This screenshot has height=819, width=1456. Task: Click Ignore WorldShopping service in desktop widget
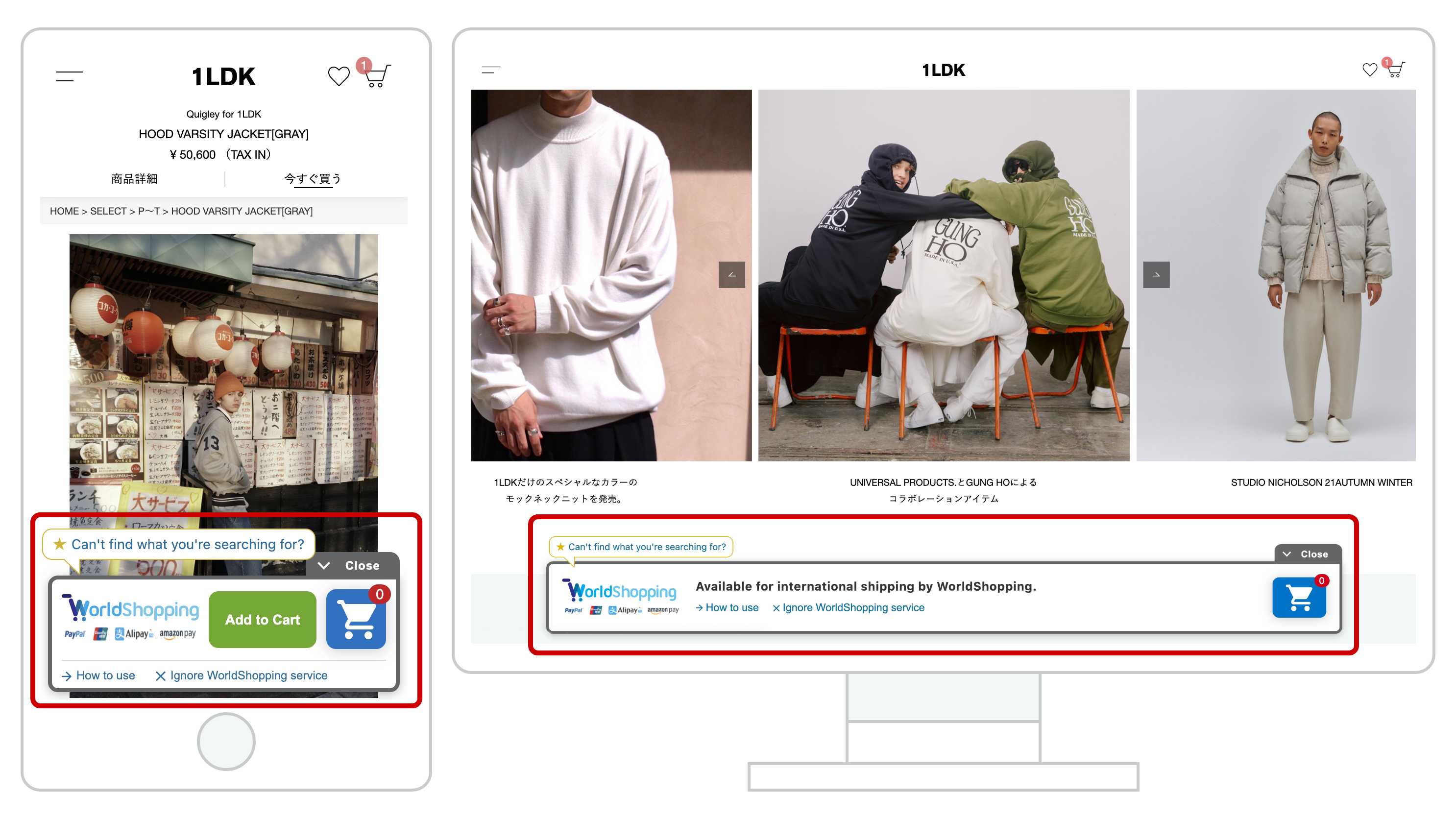point(849,607)
